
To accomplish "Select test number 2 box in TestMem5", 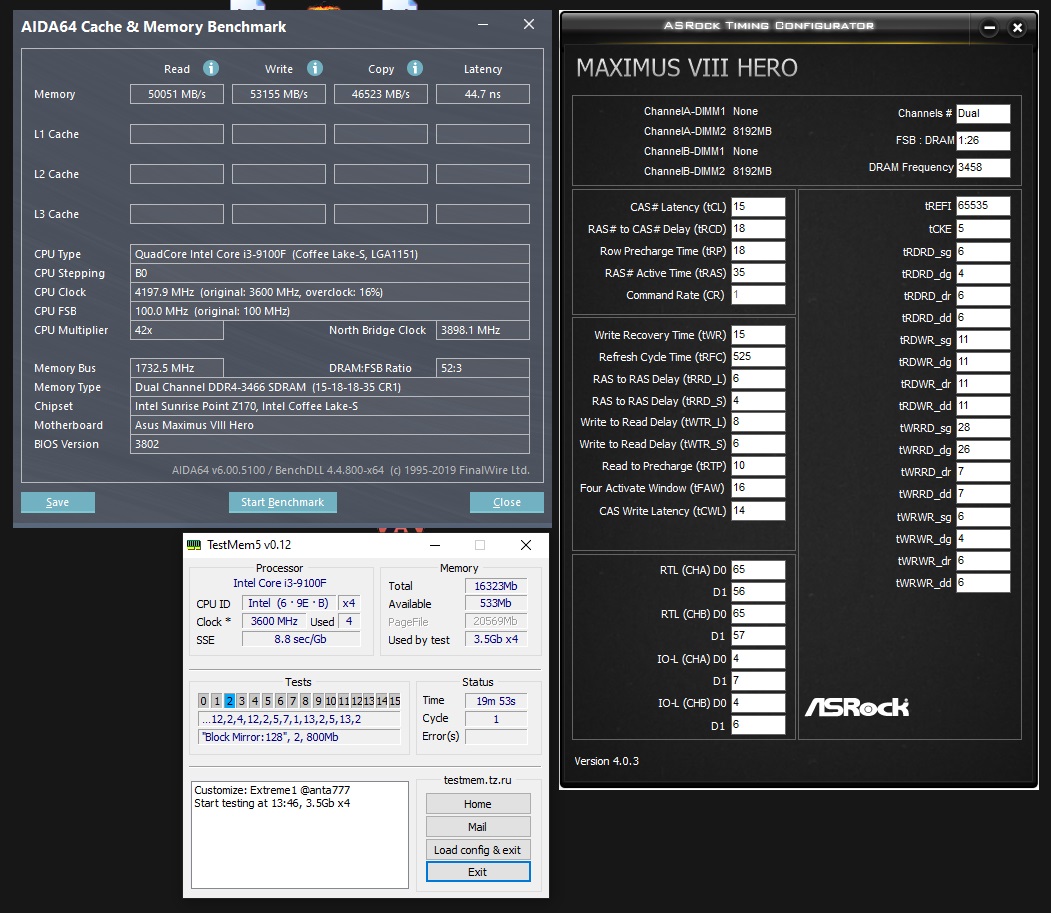I will click(x=229, y=701).
